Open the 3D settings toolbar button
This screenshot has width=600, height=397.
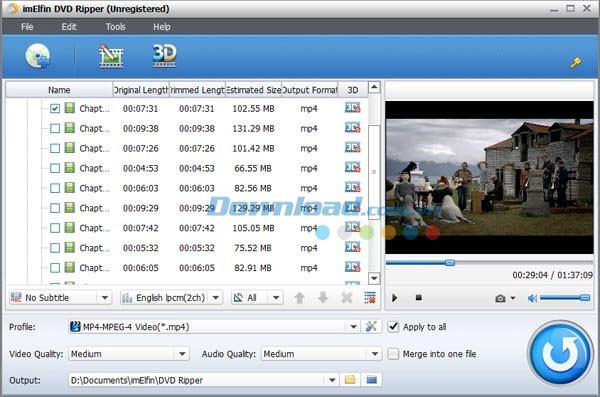coord(164,56)
